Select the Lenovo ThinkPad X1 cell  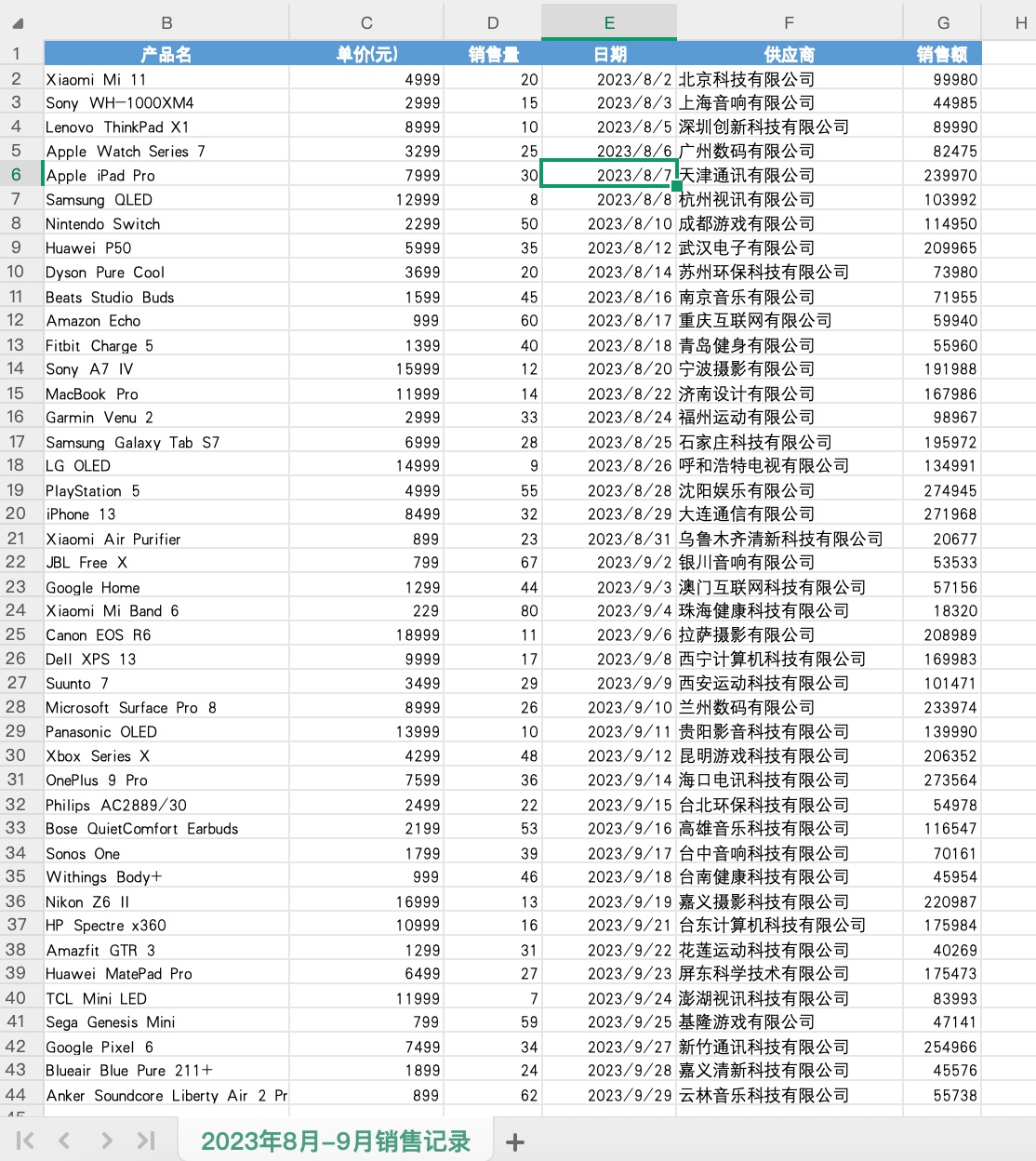tap(166, 127)
